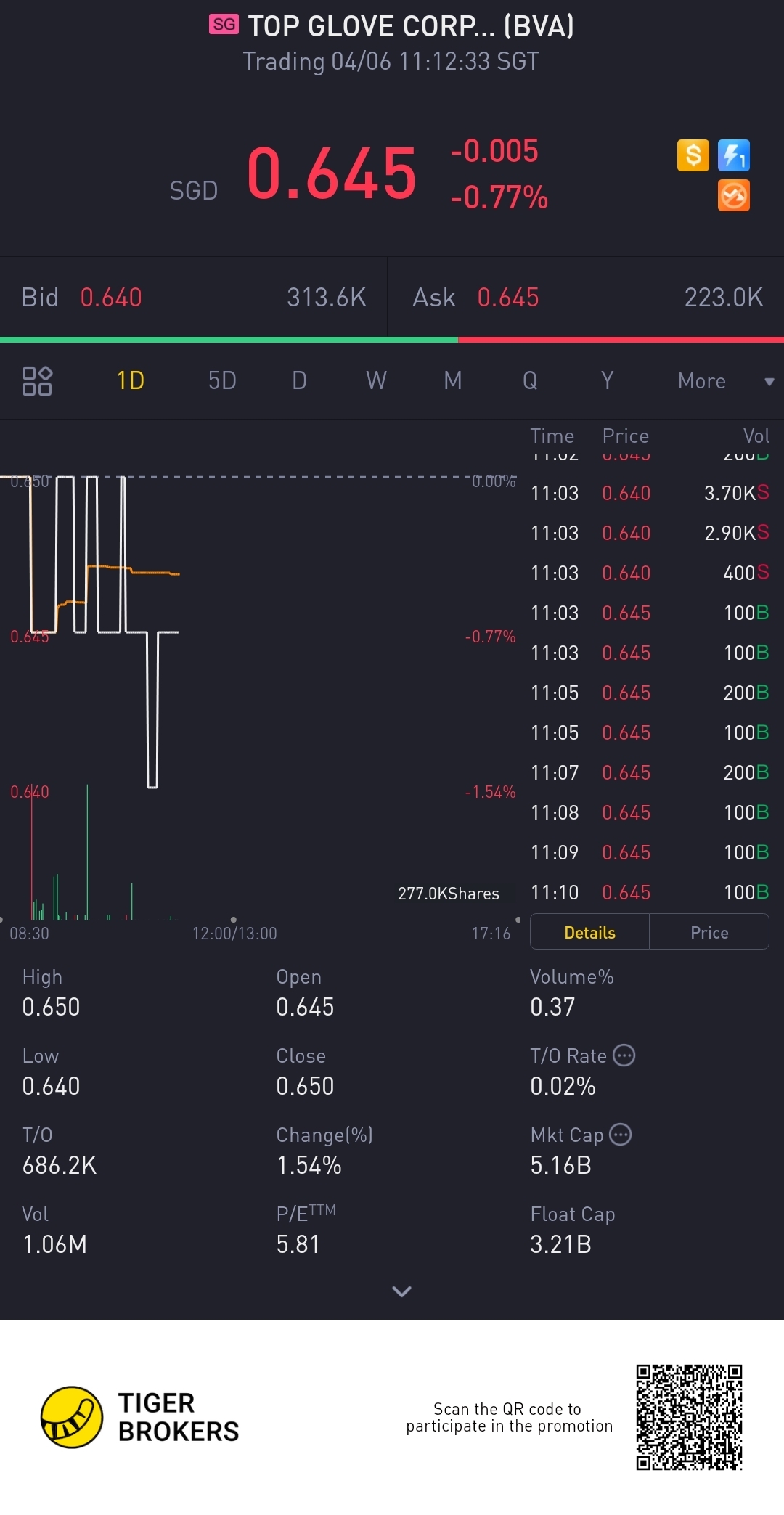Tap the High value 0.650
Viewport: 784px width, 1515px height.
51,1007
